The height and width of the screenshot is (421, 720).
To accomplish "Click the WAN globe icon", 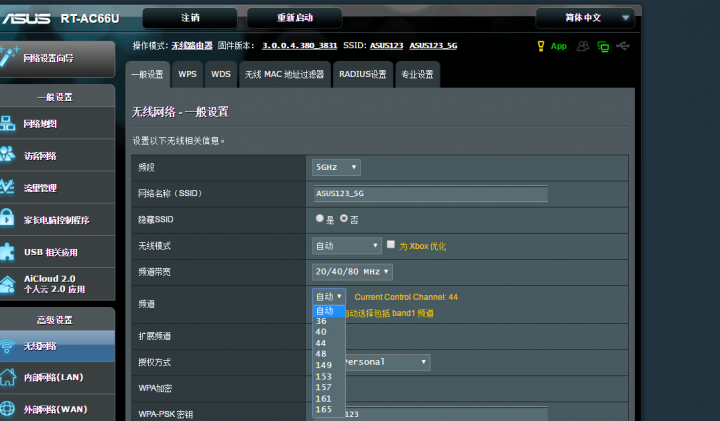I will click(7, 409).
